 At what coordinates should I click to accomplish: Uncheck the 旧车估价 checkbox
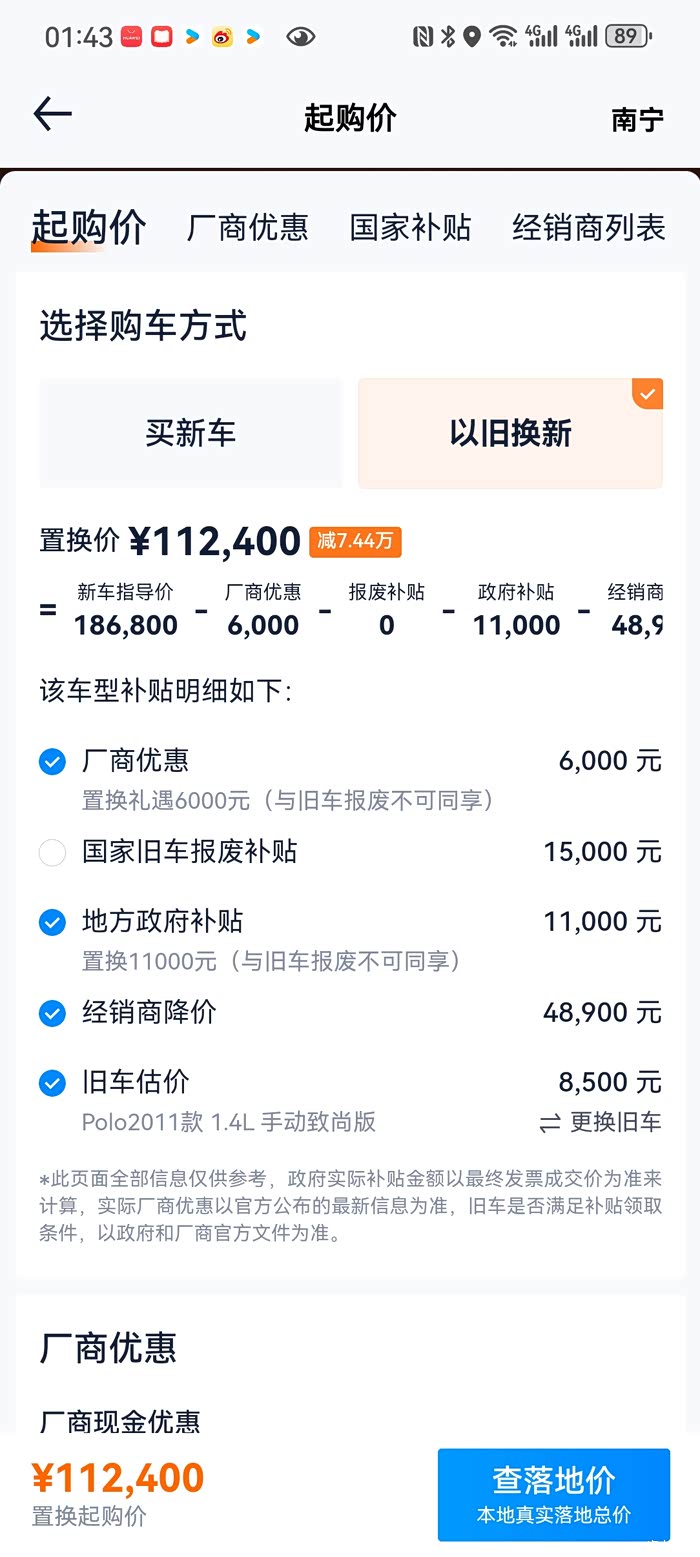click(52, 1083)
